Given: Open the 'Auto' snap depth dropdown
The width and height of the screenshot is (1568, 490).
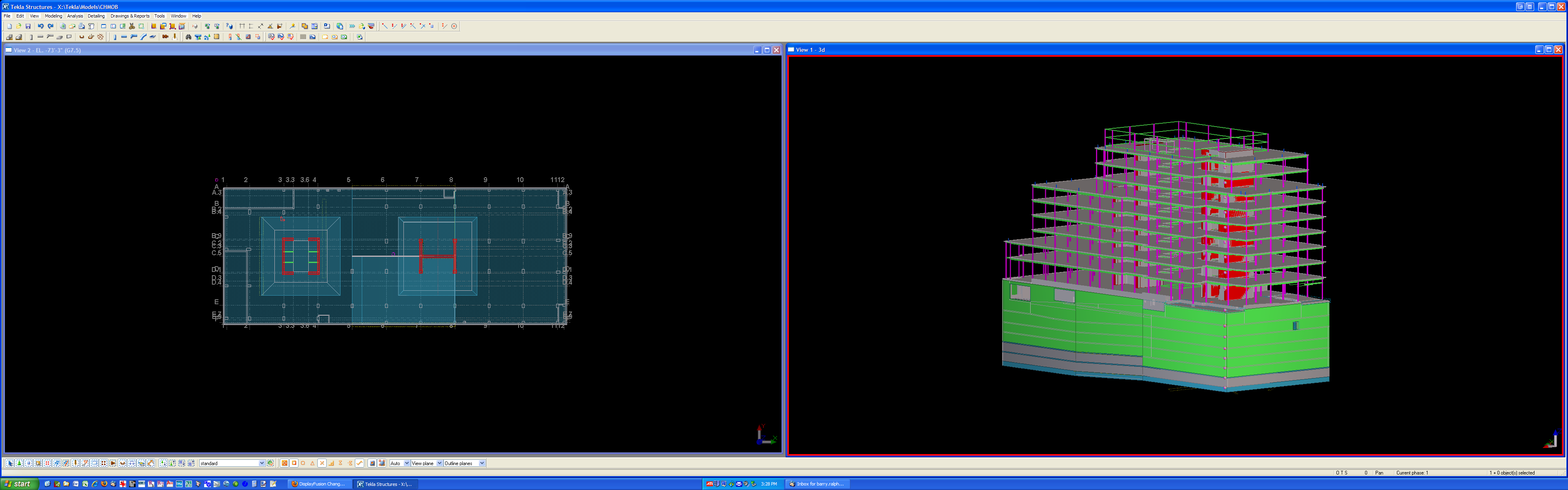Looking at the screenshot, I should coord(407,463).
